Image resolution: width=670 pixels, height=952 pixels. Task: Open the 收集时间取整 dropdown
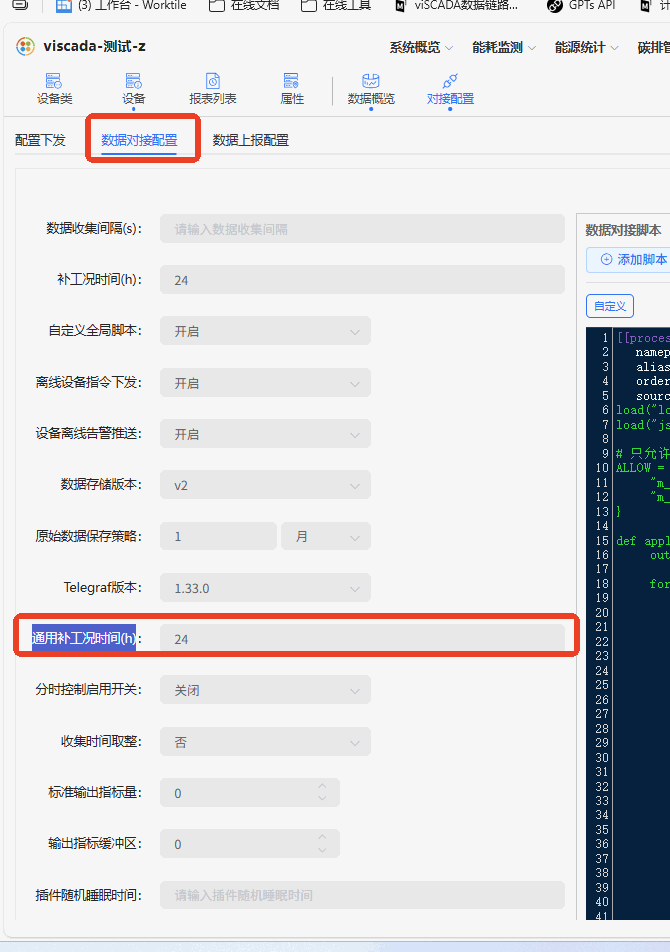point(265,742)
